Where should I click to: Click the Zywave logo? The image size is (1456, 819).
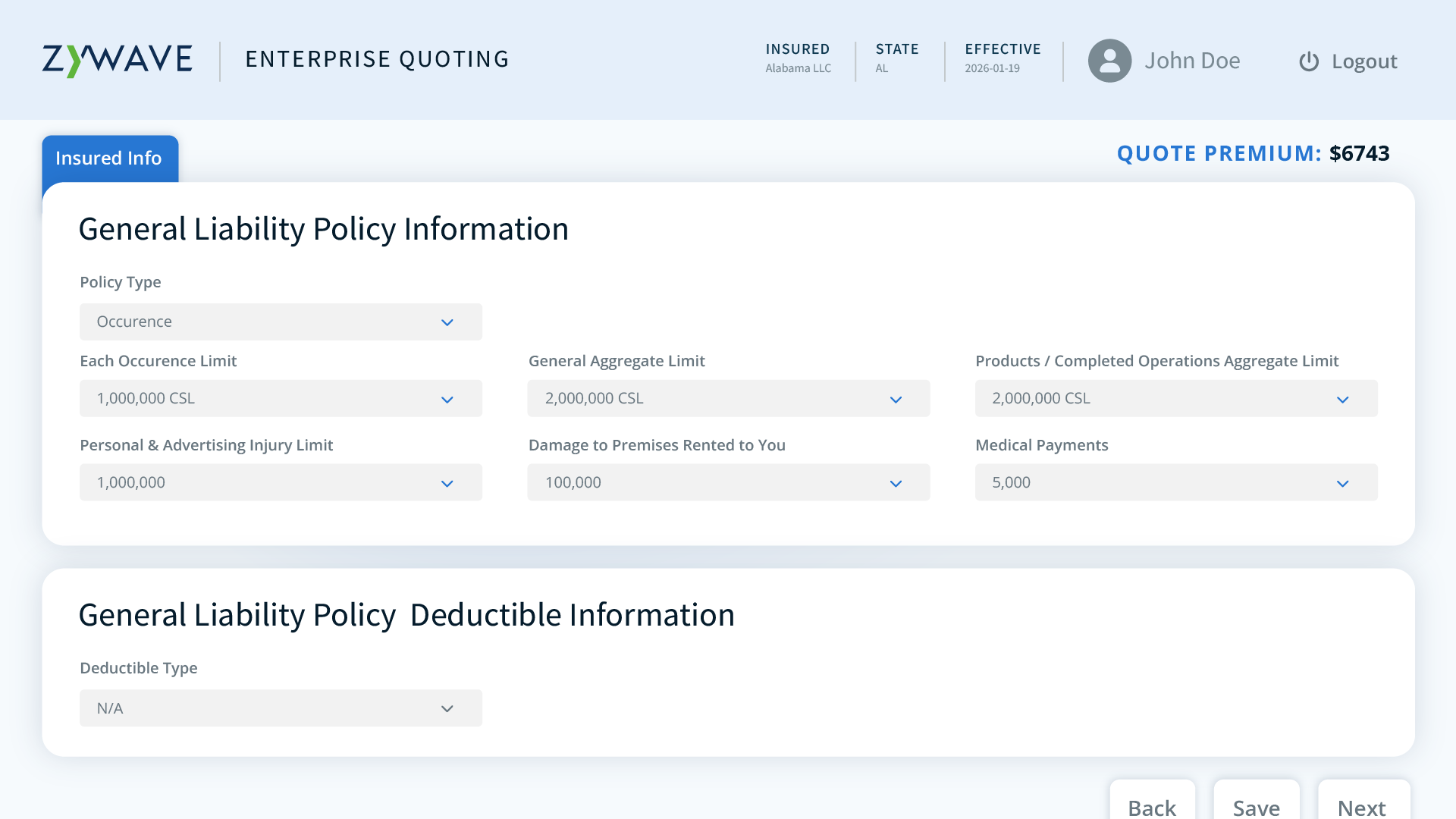[x=117, y=58]
